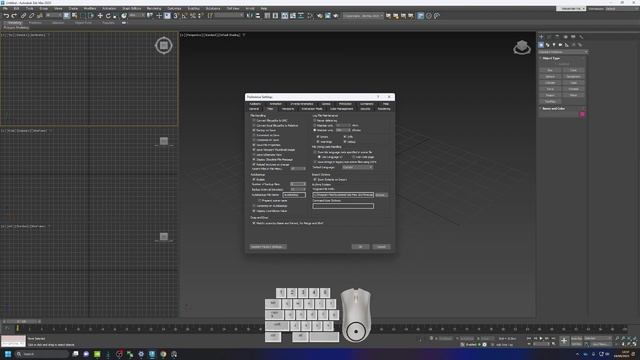
Task: Open the Customize menu
Action: (x=174, y=9)
